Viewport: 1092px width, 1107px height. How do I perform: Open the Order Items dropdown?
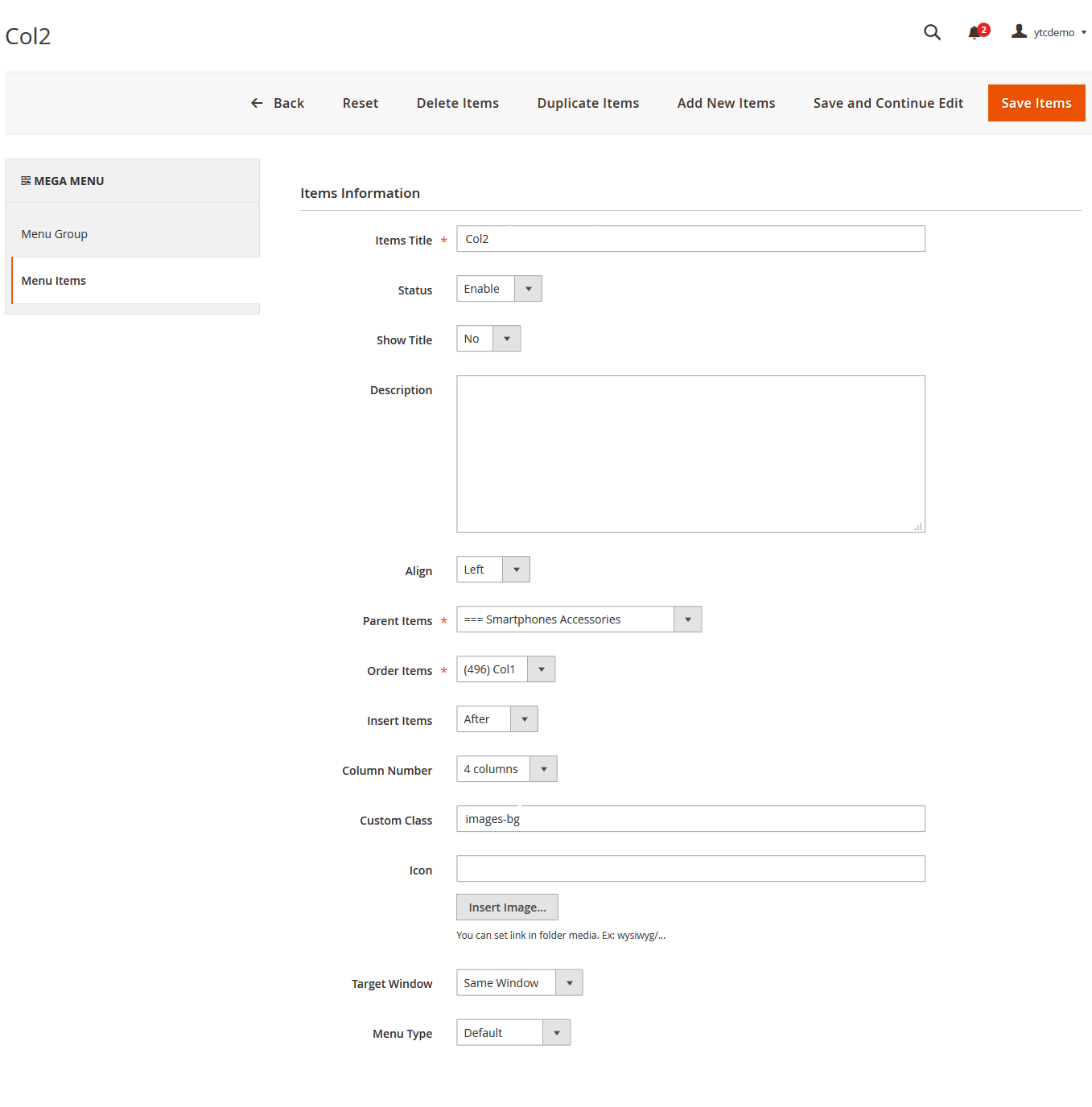point(506,669)
